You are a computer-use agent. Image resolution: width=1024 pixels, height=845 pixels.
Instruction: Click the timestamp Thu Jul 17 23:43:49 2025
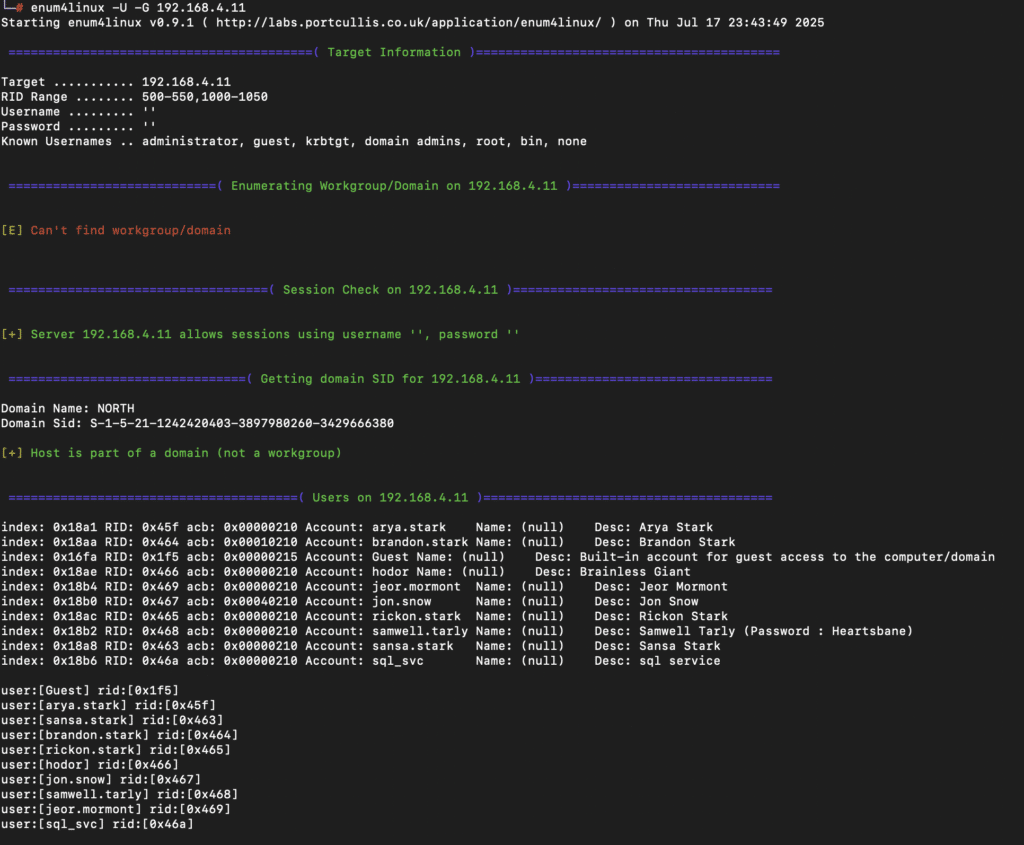coord(735,23)
